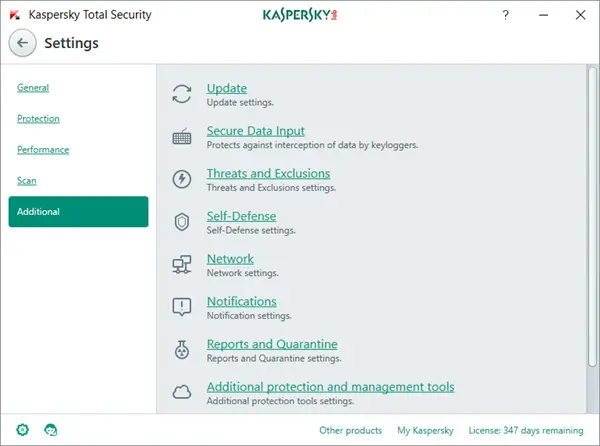Click the vertical scrollbar in settings list

[592, 216]
